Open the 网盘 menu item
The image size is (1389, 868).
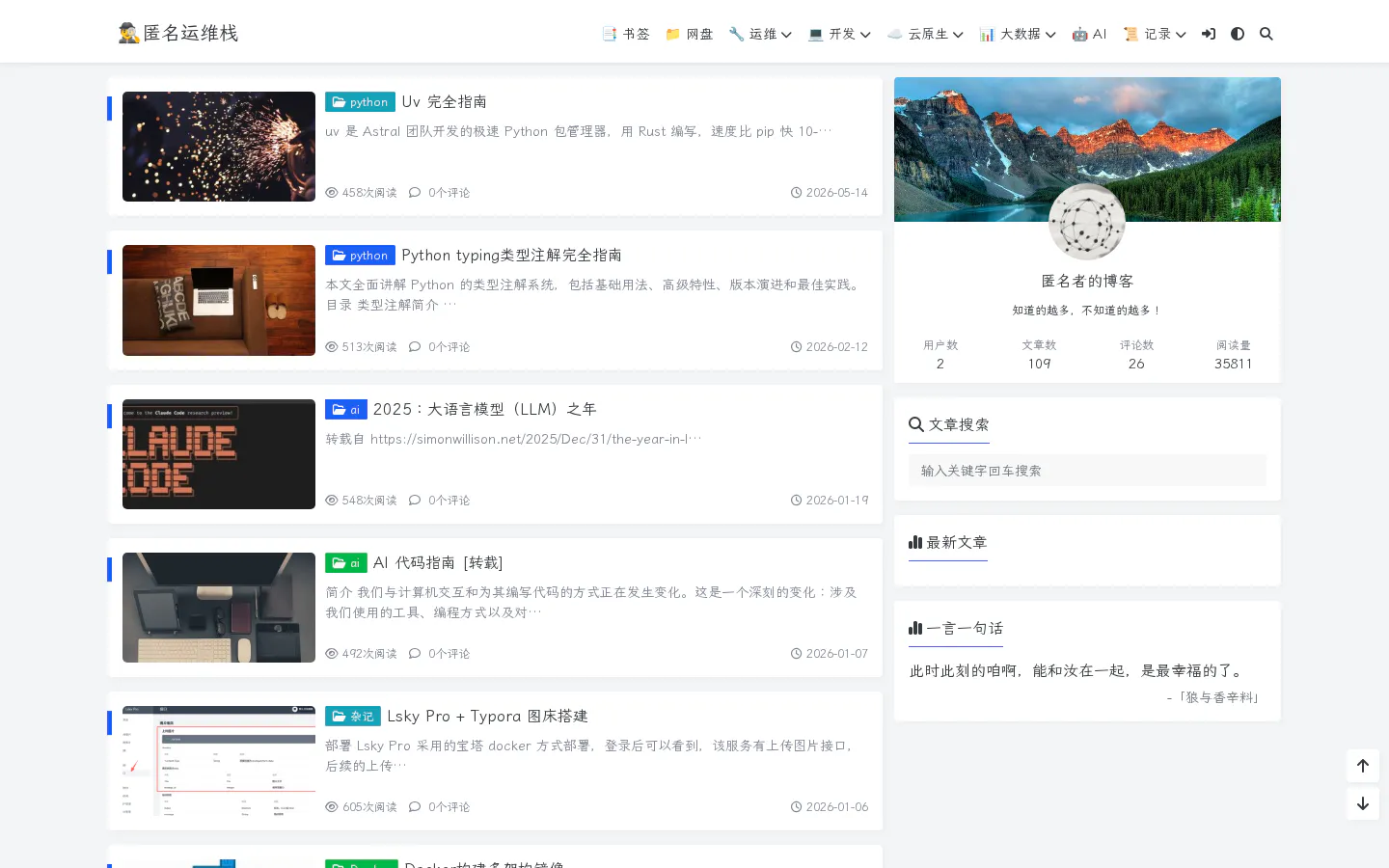click(x=689, y=34)
